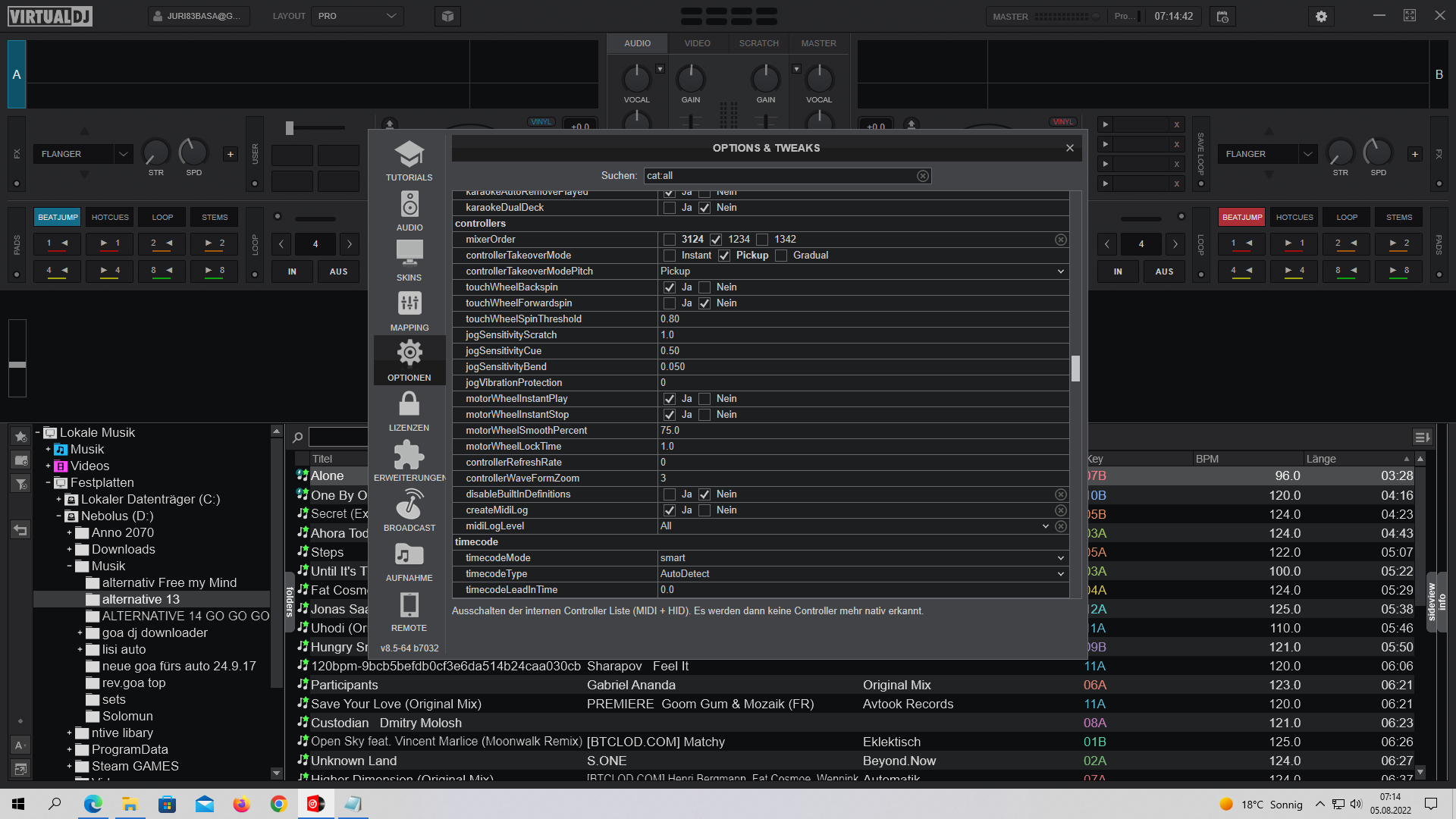
Task: Check mixerOrder option 1342
Action: pos(762,240)
